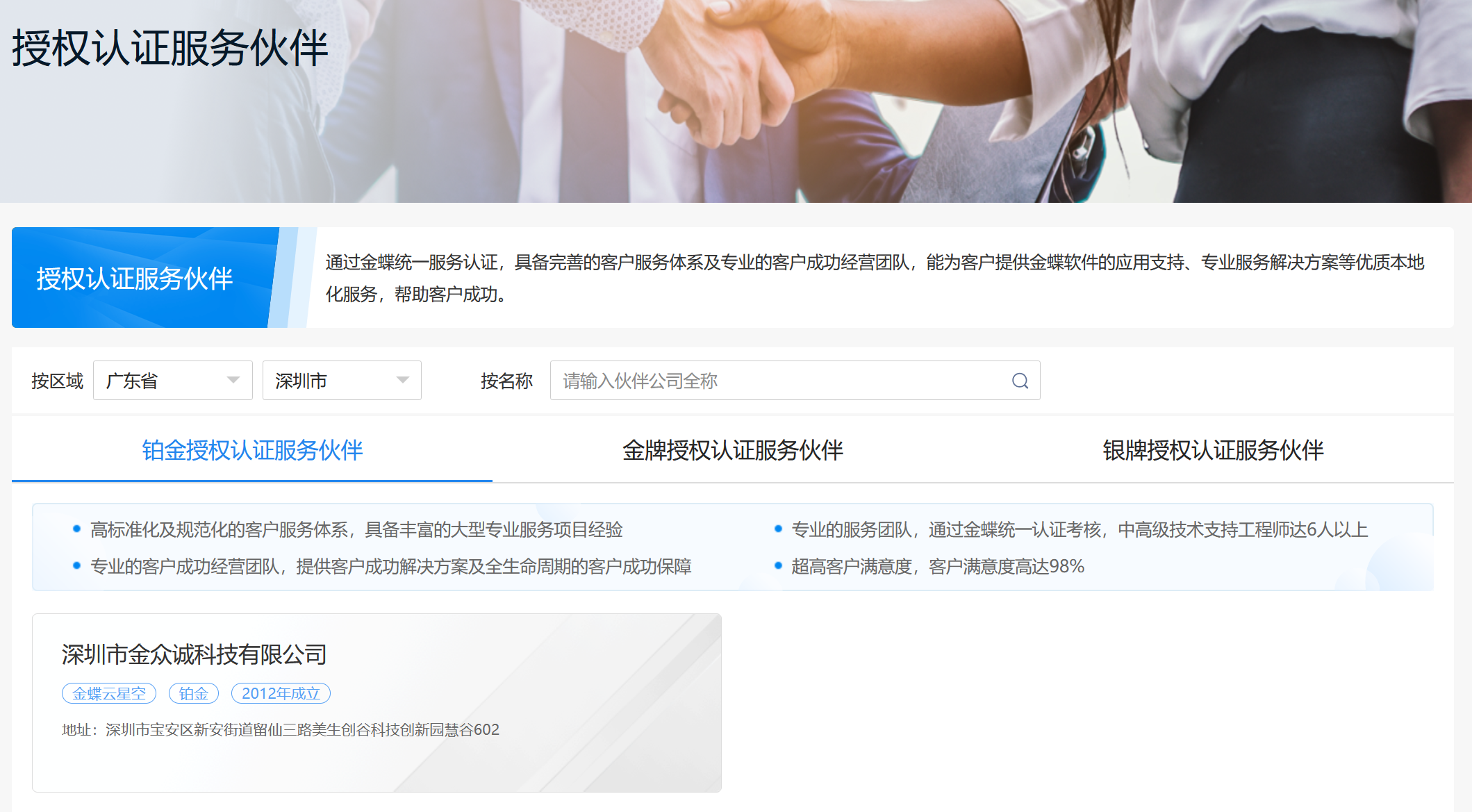Switch to 银牌授权认证服务伙伴 tab
1472x812 pixels.
point(1213,450)
